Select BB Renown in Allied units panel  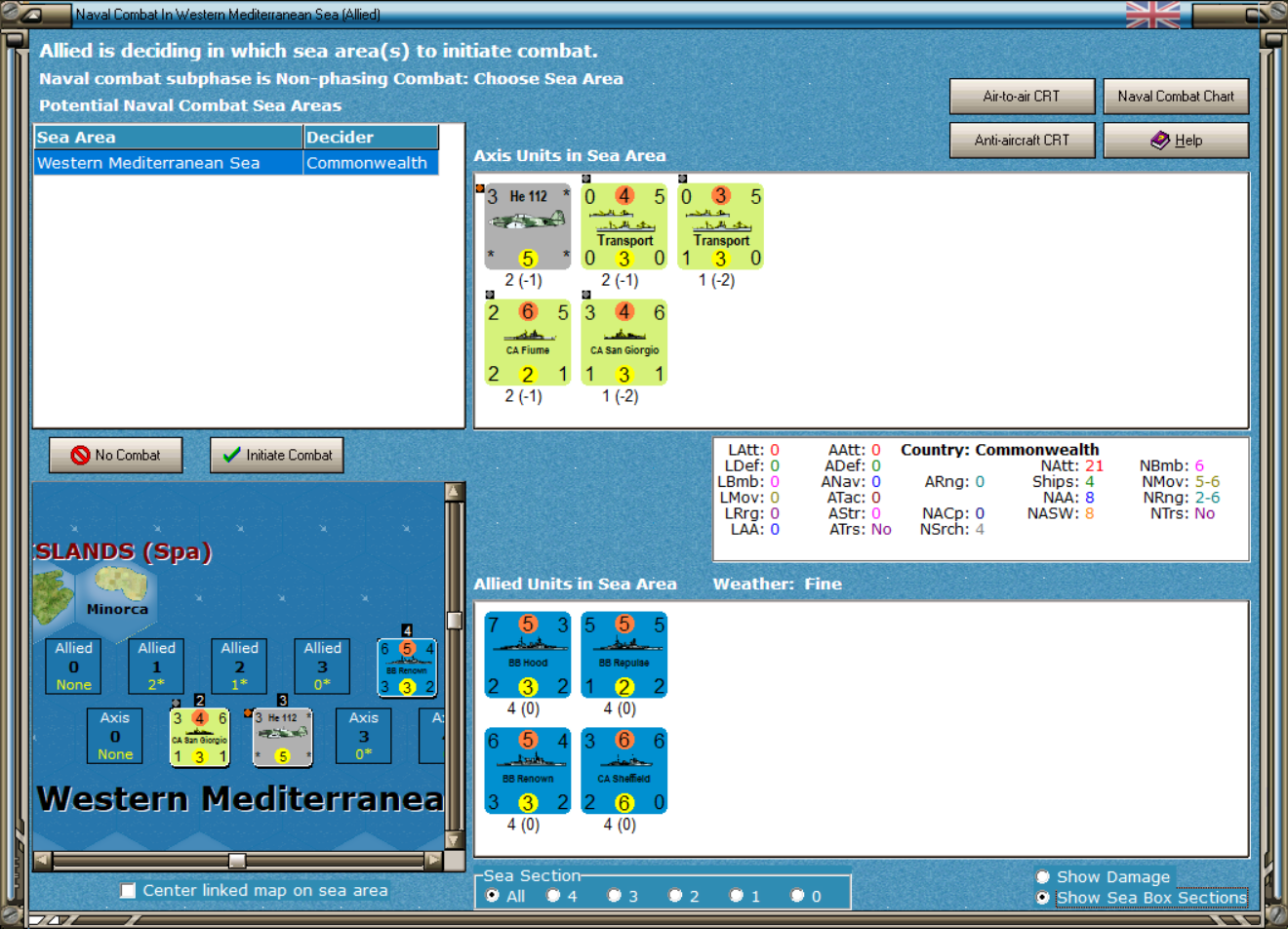pyautogui.click(x=528, y=771)
